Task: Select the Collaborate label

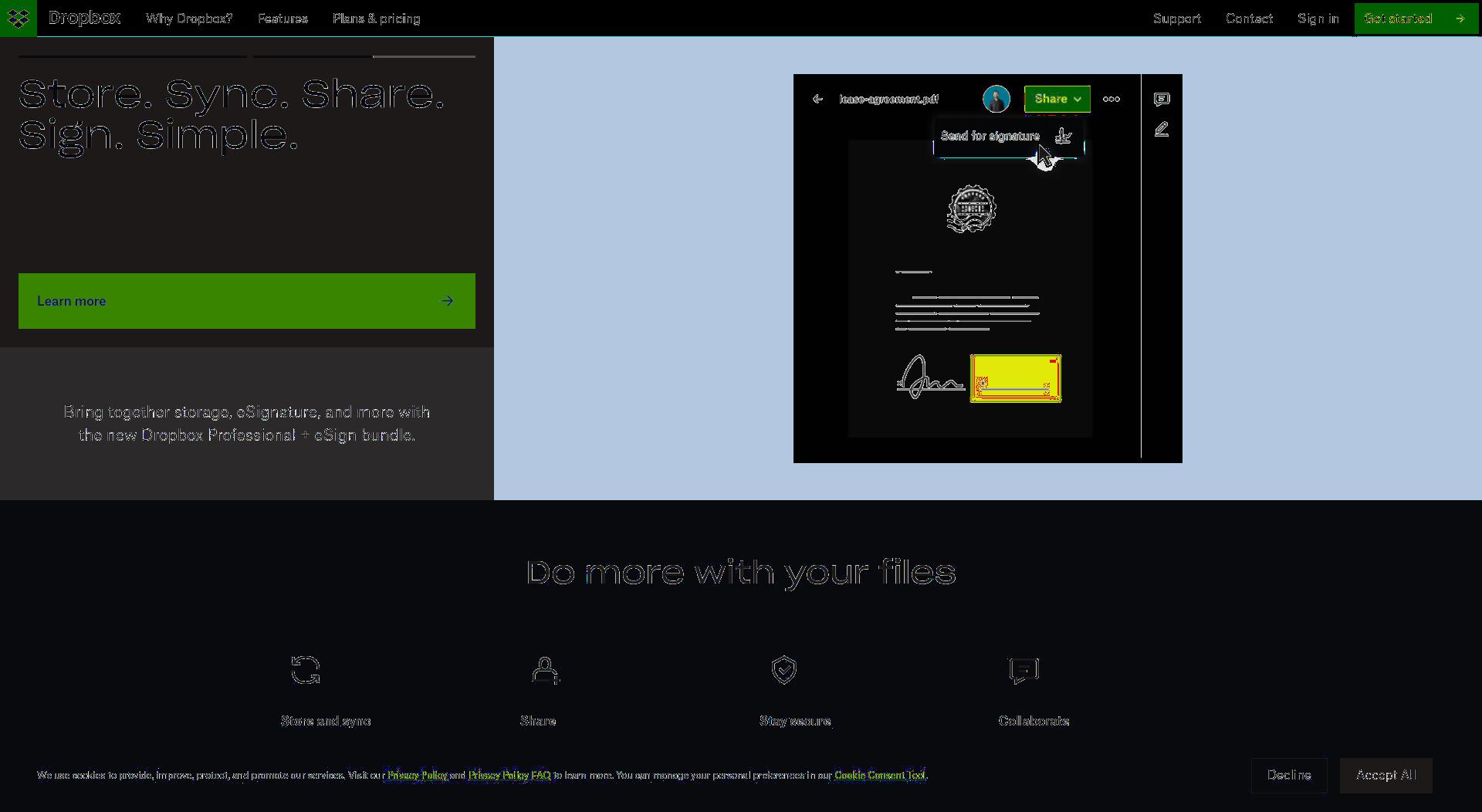Action: click(1034, 721)
